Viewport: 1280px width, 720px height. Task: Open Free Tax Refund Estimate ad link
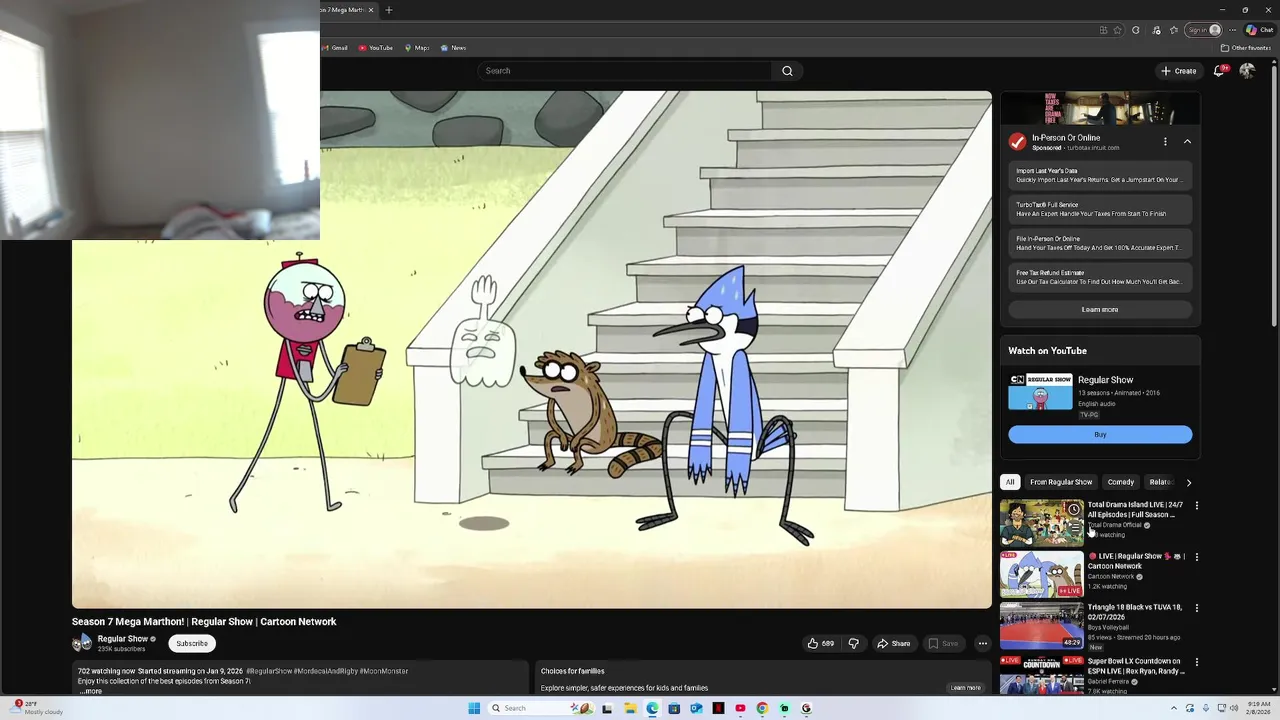click(1100, 277)
